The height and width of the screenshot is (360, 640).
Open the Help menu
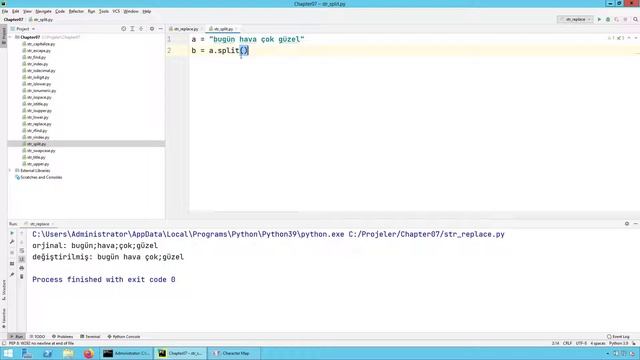[x=147, y=11]
